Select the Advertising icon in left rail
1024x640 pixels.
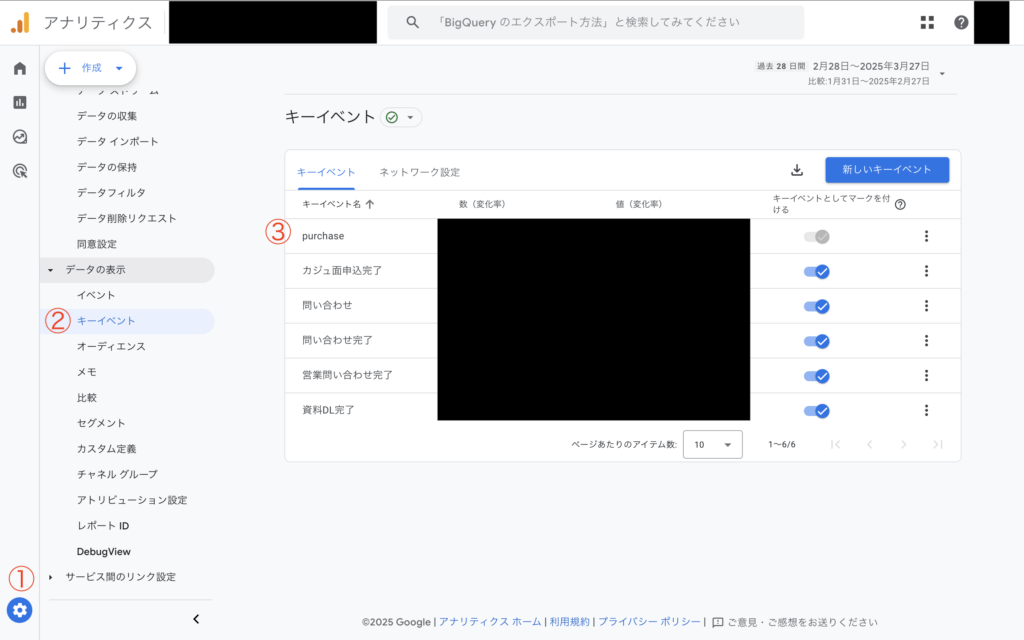pyautogui.click(x=19, y=171)
